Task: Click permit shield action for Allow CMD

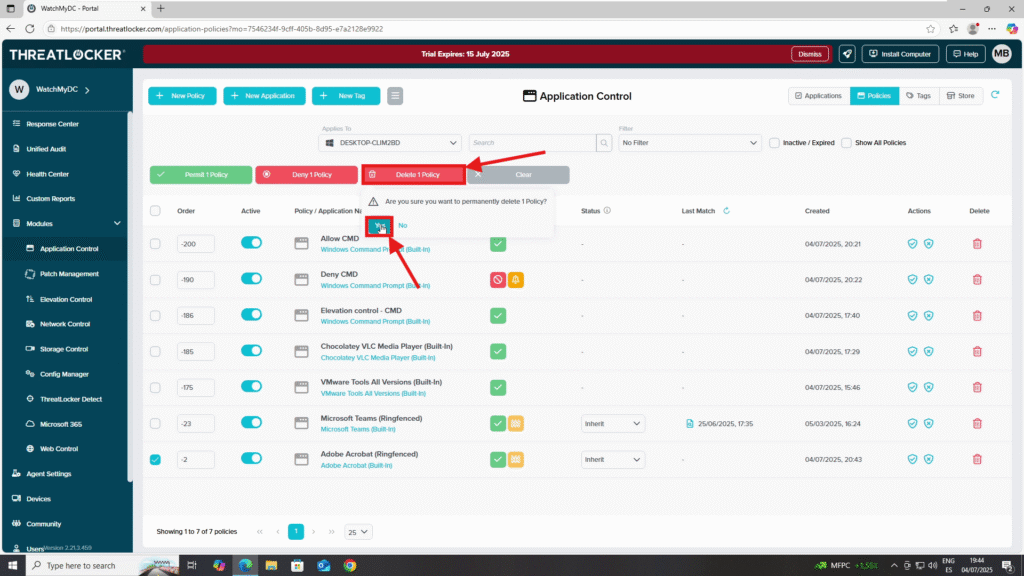Action: pos(912,244)
